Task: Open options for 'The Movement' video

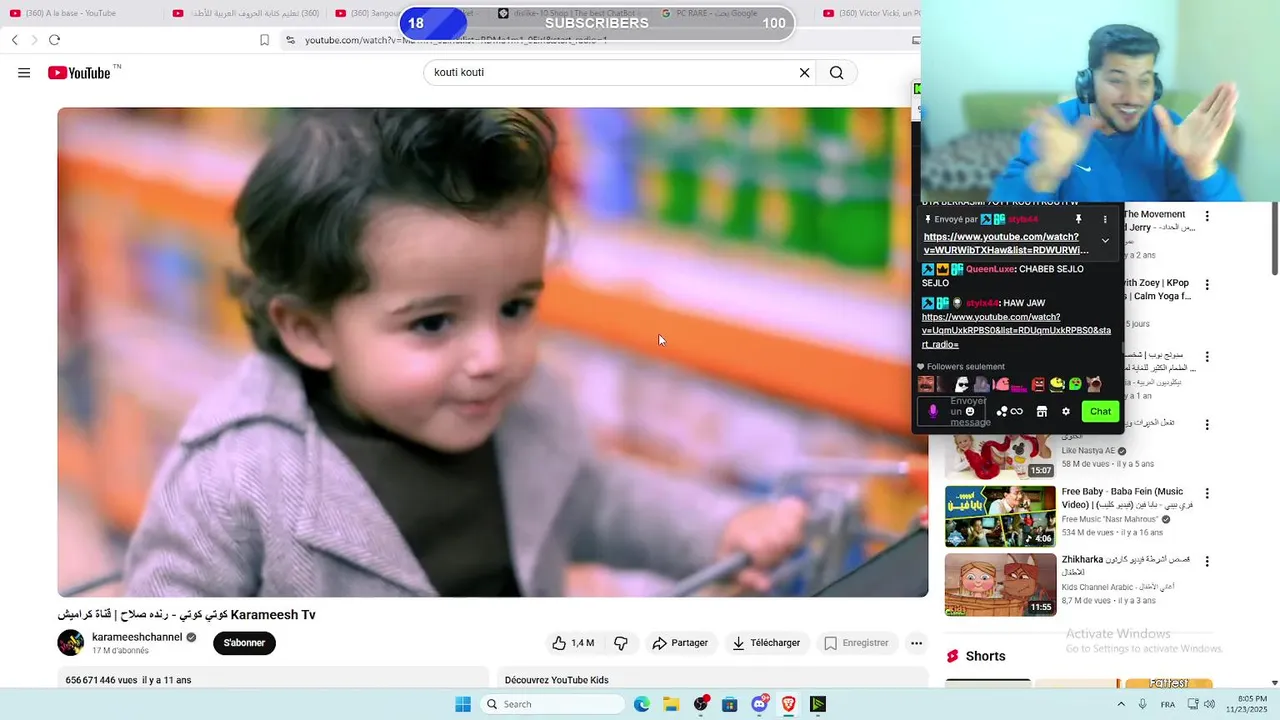Action: [1207, 216]
